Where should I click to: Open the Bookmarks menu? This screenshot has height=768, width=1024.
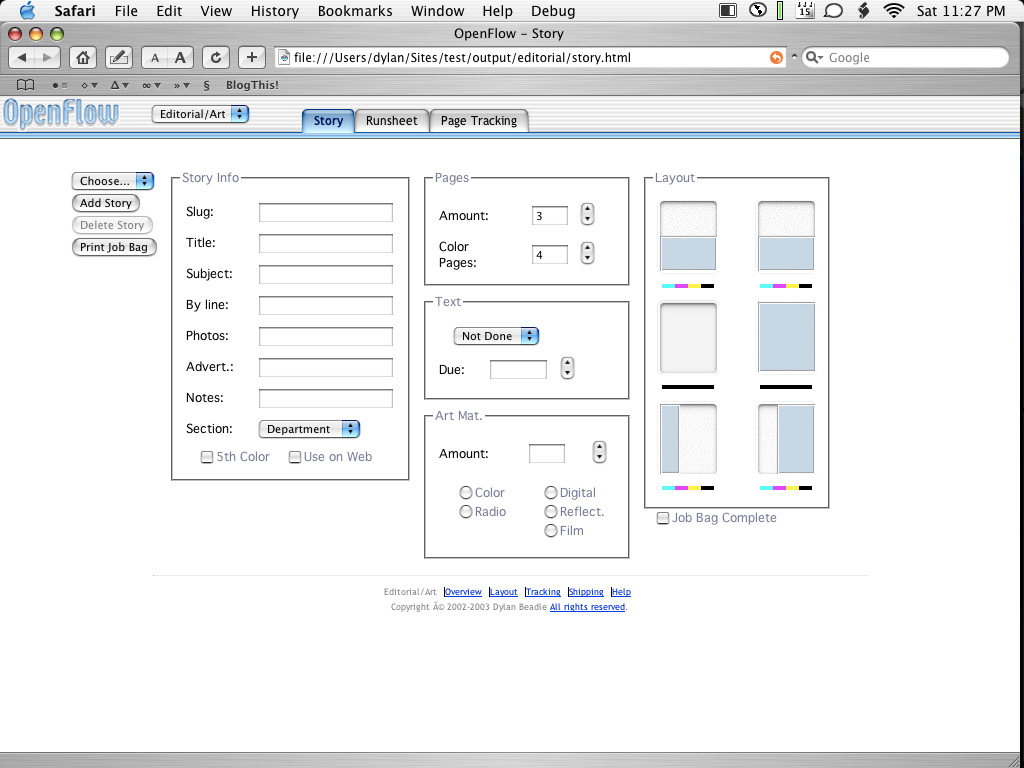pos(354,11)
